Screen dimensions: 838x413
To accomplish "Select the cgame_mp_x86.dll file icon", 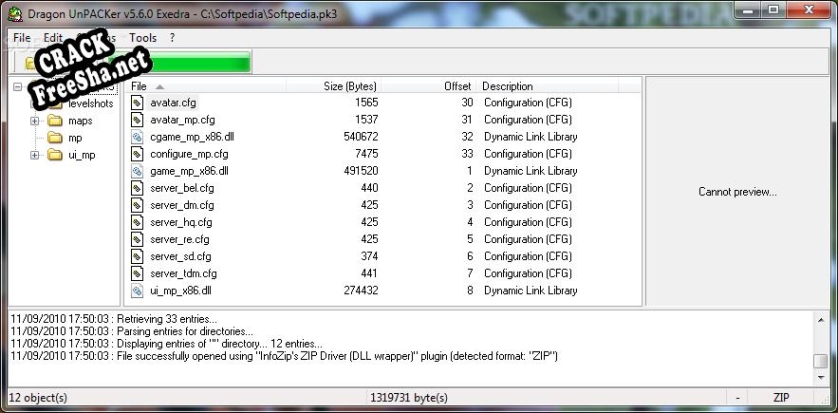I will (139, 137).
